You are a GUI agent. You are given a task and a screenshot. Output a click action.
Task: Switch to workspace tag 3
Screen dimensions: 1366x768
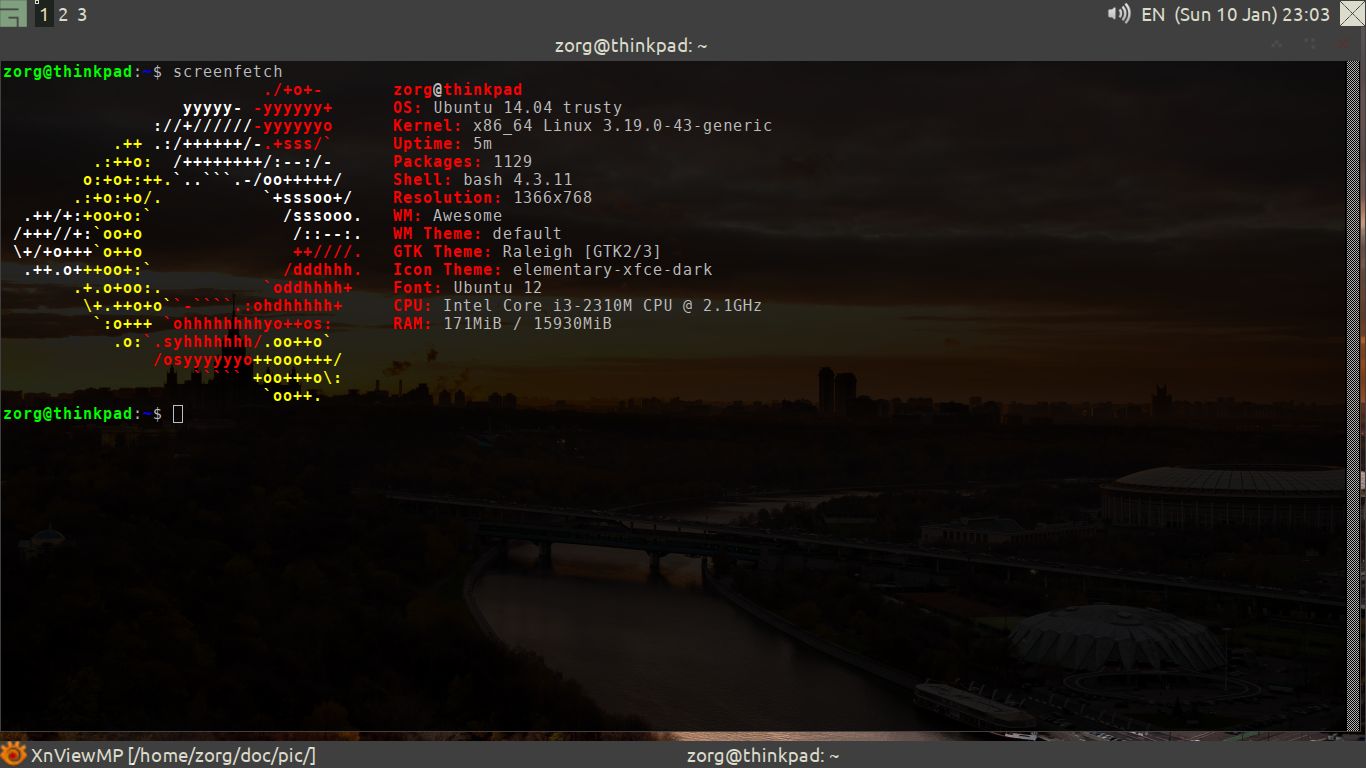click(82, 14)
